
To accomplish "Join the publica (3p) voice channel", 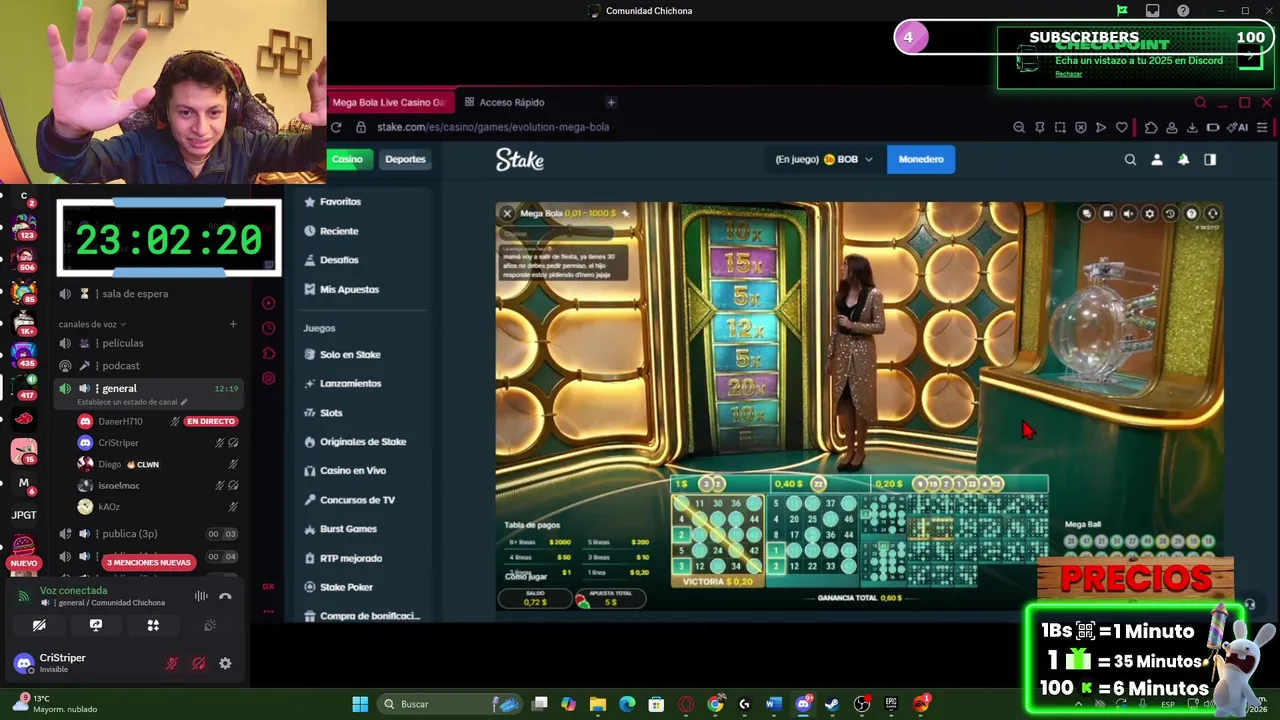I will tap(130, 534).
